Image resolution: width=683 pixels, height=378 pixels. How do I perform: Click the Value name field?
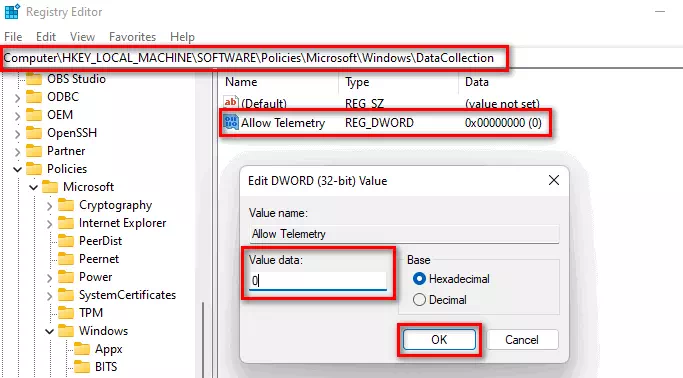(404, 234)
